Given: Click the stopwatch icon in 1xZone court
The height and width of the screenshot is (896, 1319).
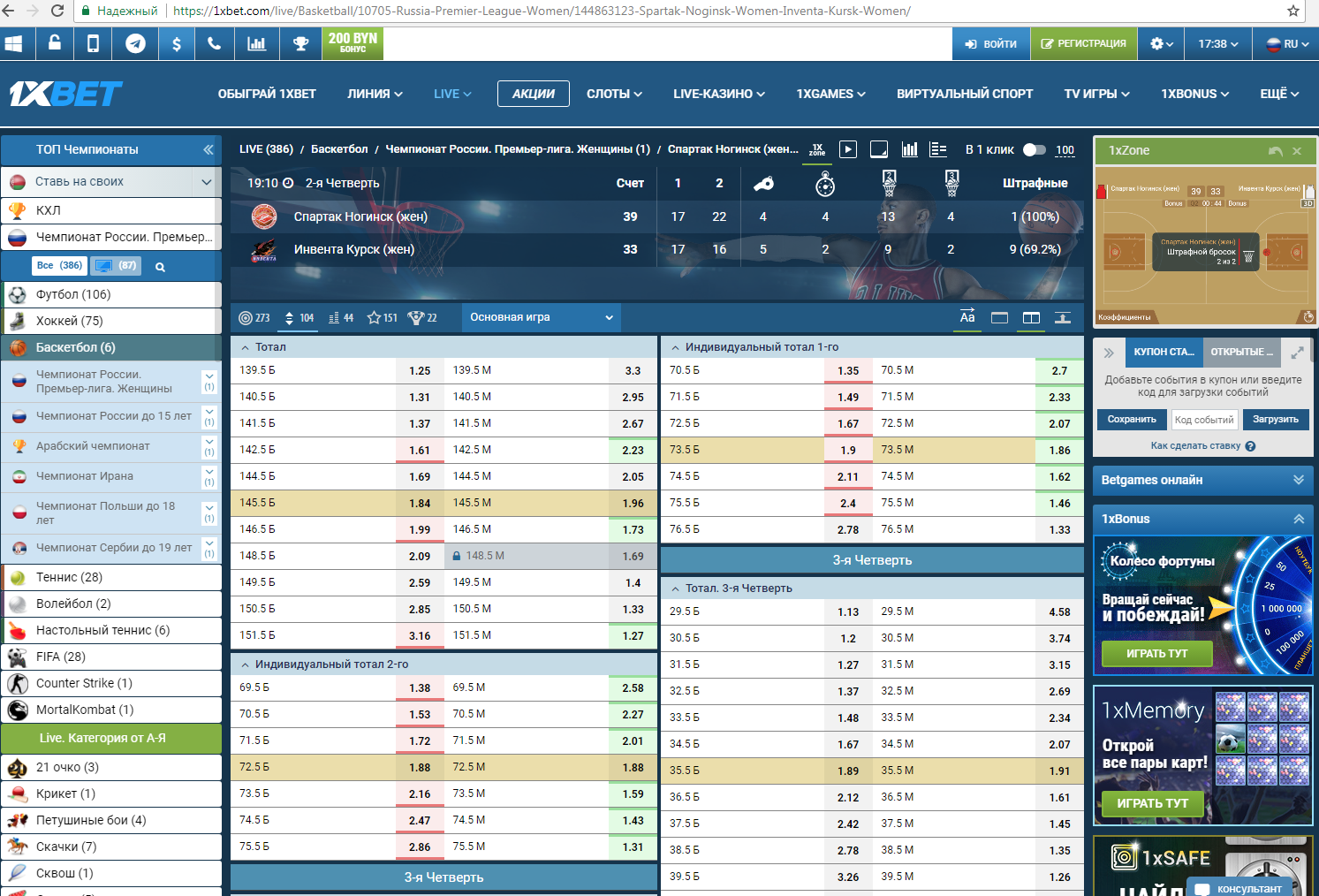Looking at the screenshot, I should pyautogui.click(x=1308, y=316).
